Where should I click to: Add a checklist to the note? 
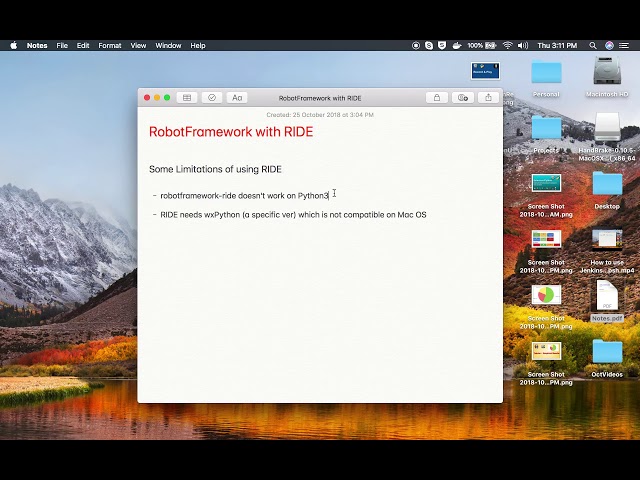[x=212, y=98]
